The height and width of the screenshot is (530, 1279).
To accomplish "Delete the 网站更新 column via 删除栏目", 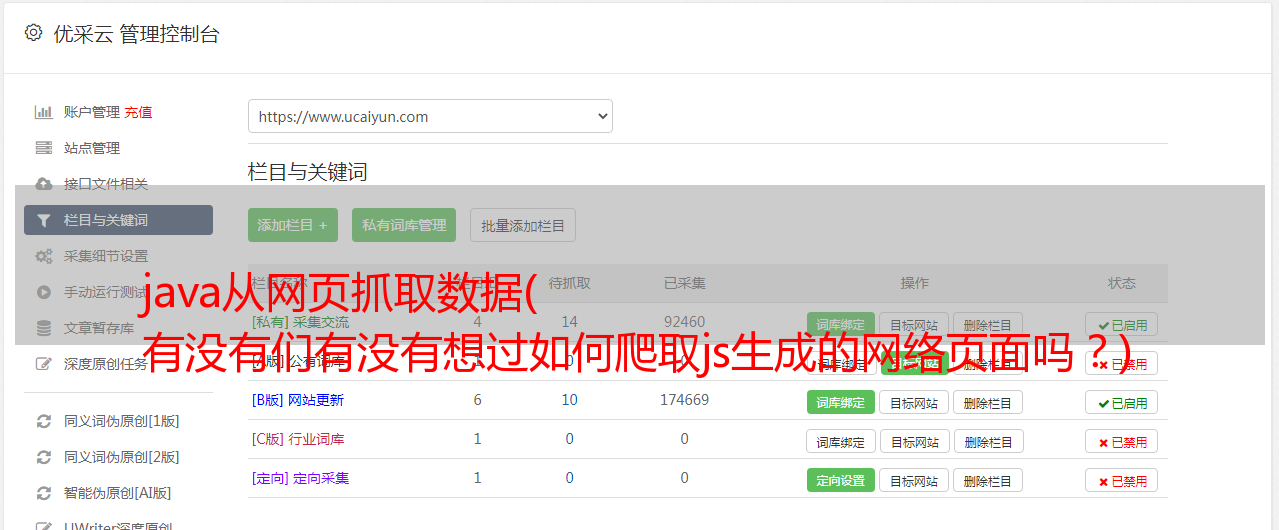I will click(x=988, y=402).
